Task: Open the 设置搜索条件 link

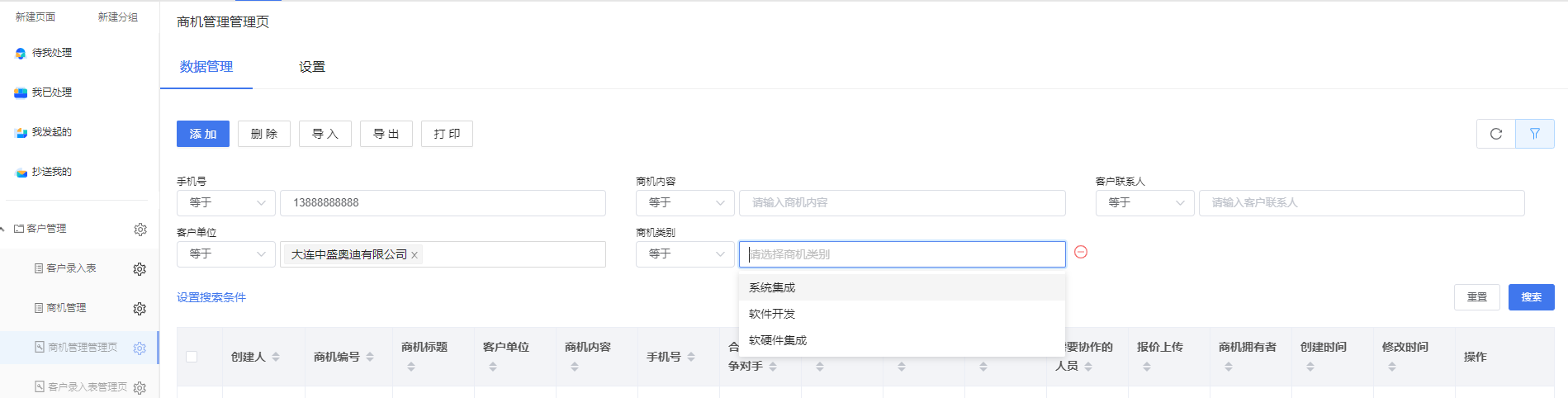Action: click(x=211, y=297)
